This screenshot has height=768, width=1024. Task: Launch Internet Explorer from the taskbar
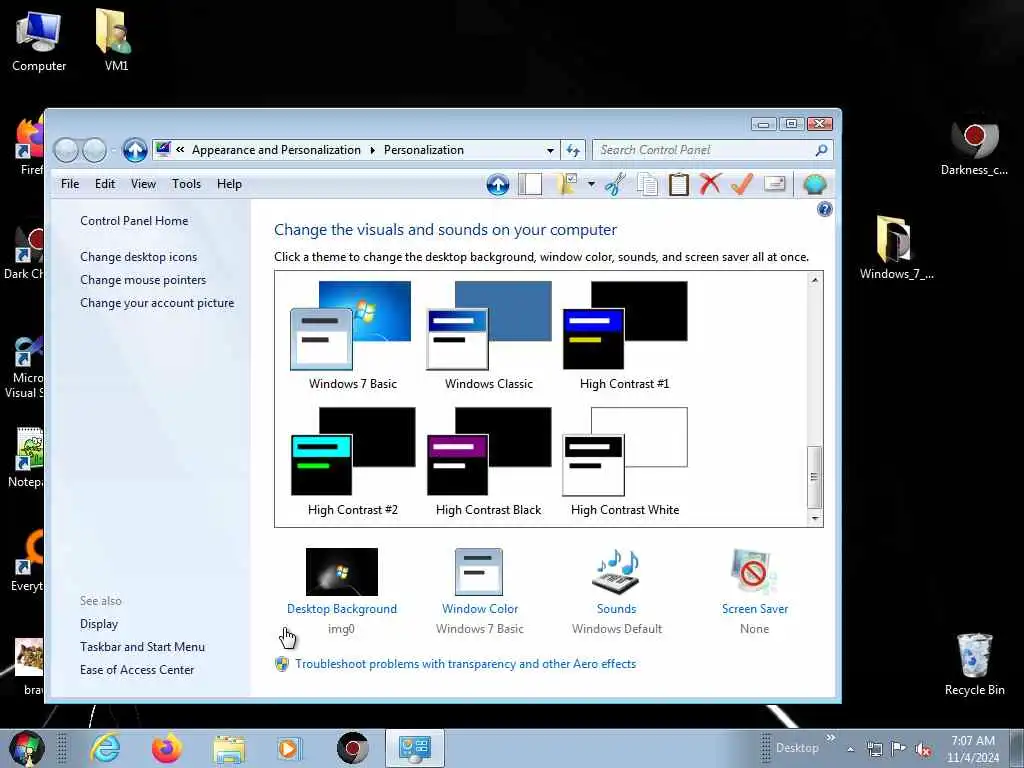tap(105, 748)
